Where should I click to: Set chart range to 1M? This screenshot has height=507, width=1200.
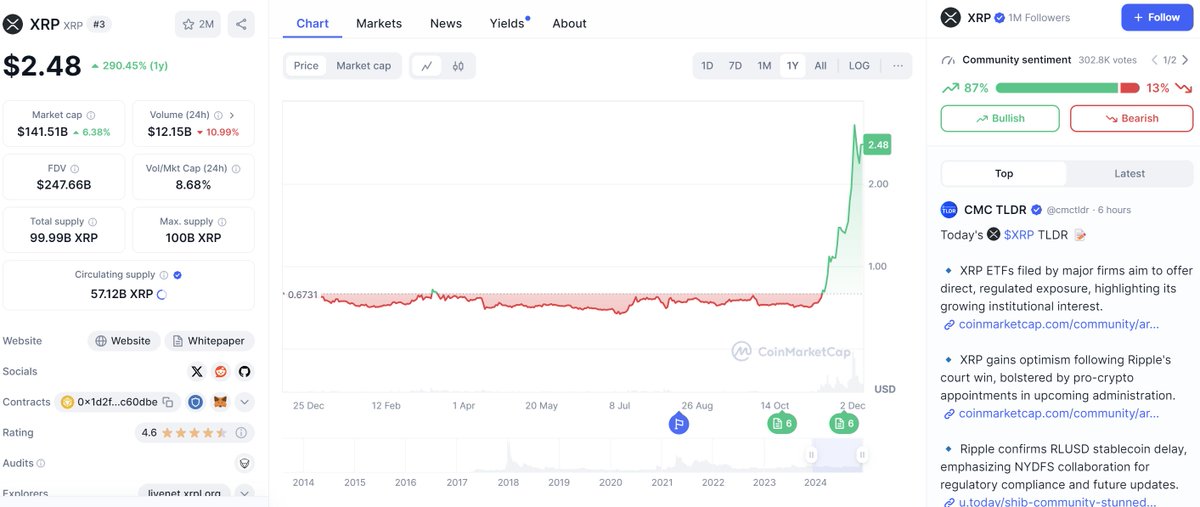(x=764, y=66)
